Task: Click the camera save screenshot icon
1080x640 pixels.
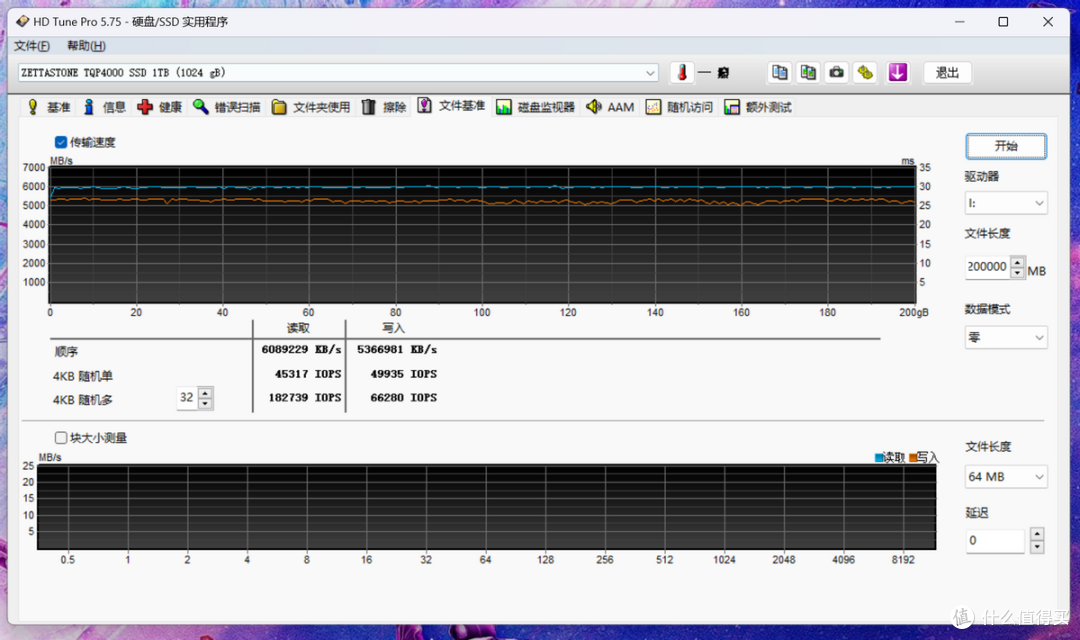Action: [836, 72]
